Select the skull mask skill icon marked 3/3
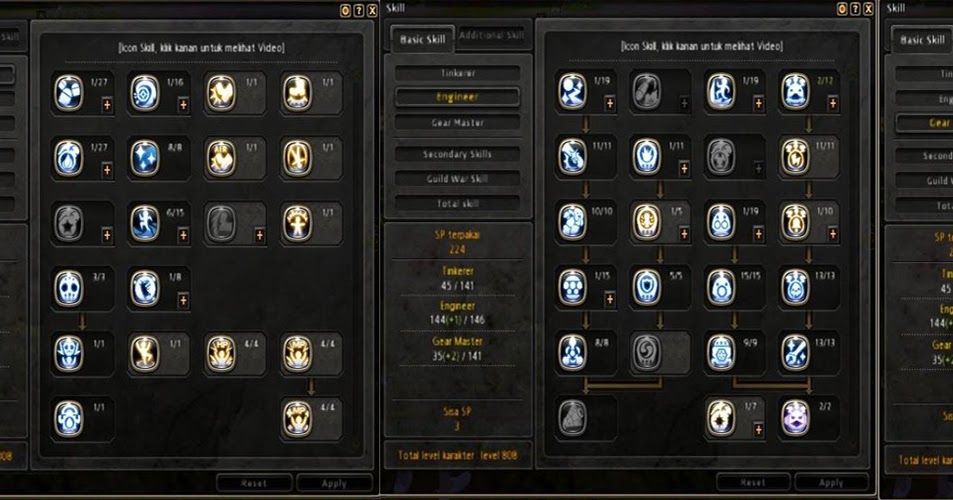This screenshot has width=953, height=500. point(69,288)
